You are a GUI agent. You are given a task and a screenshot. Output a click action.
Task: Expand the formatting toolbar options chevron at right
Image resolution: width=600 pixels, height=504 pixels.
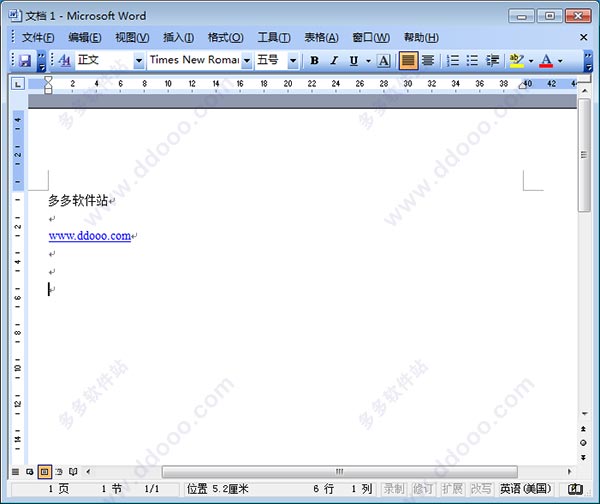(588, 61)
